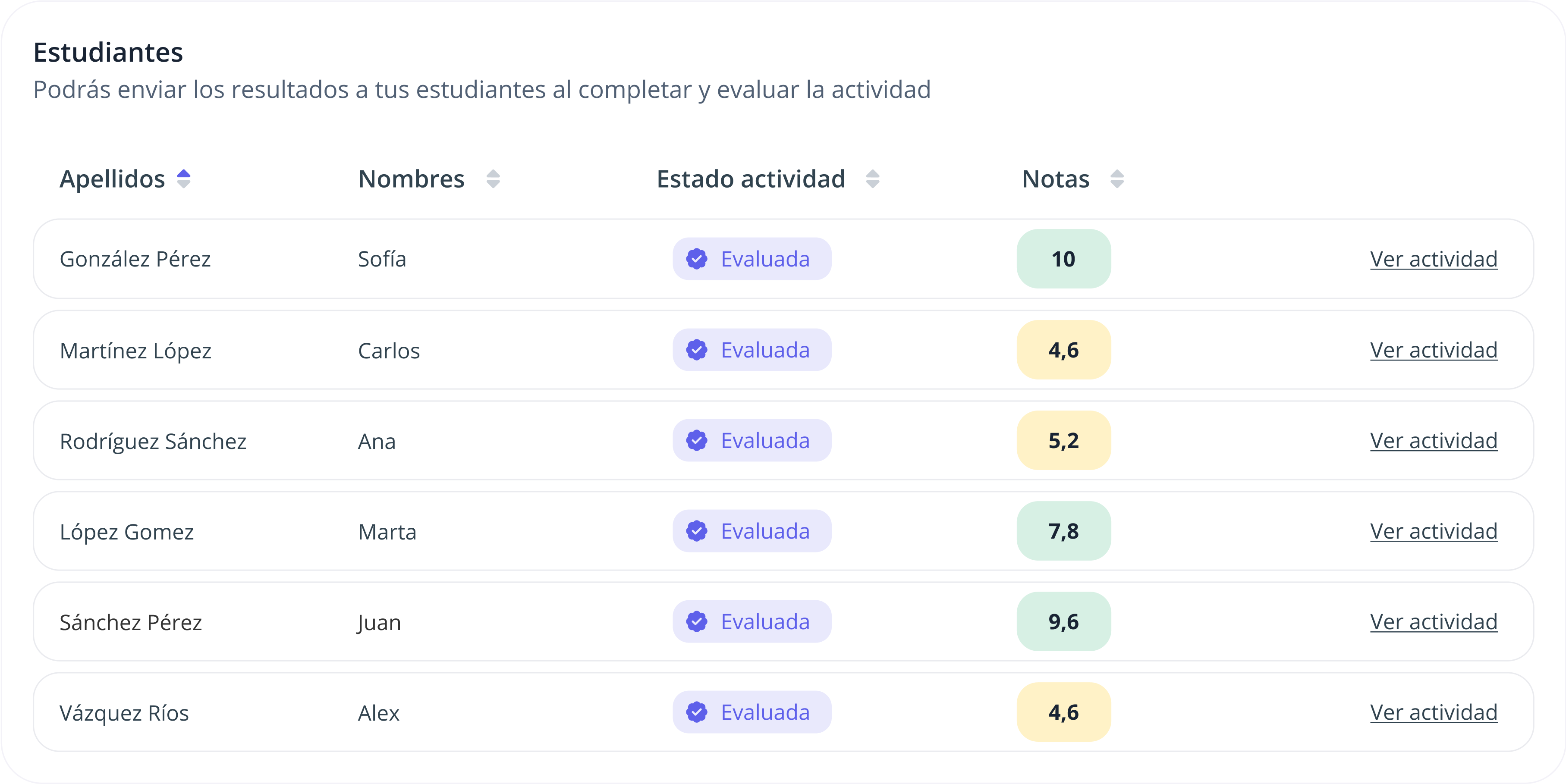Click the yellow 5,2 grade badge
The width and height of the screenshot is (1566, 784).
pyautogui.click(x=1063, y=441)
